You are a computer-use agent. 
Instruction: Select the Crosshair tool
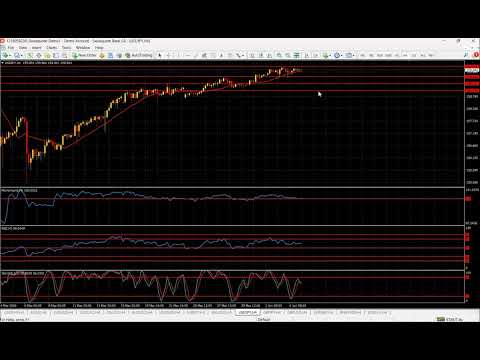[168, 55]
